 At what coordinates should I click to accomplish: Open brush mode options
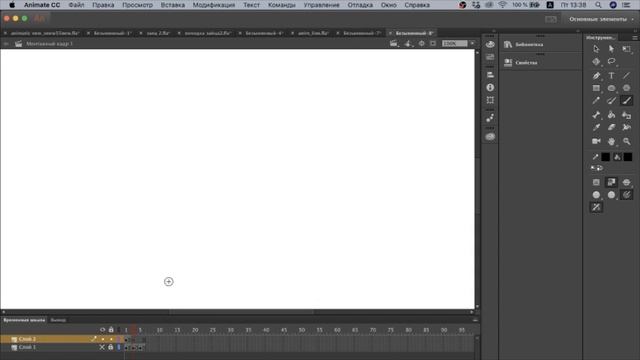[627, 182]
